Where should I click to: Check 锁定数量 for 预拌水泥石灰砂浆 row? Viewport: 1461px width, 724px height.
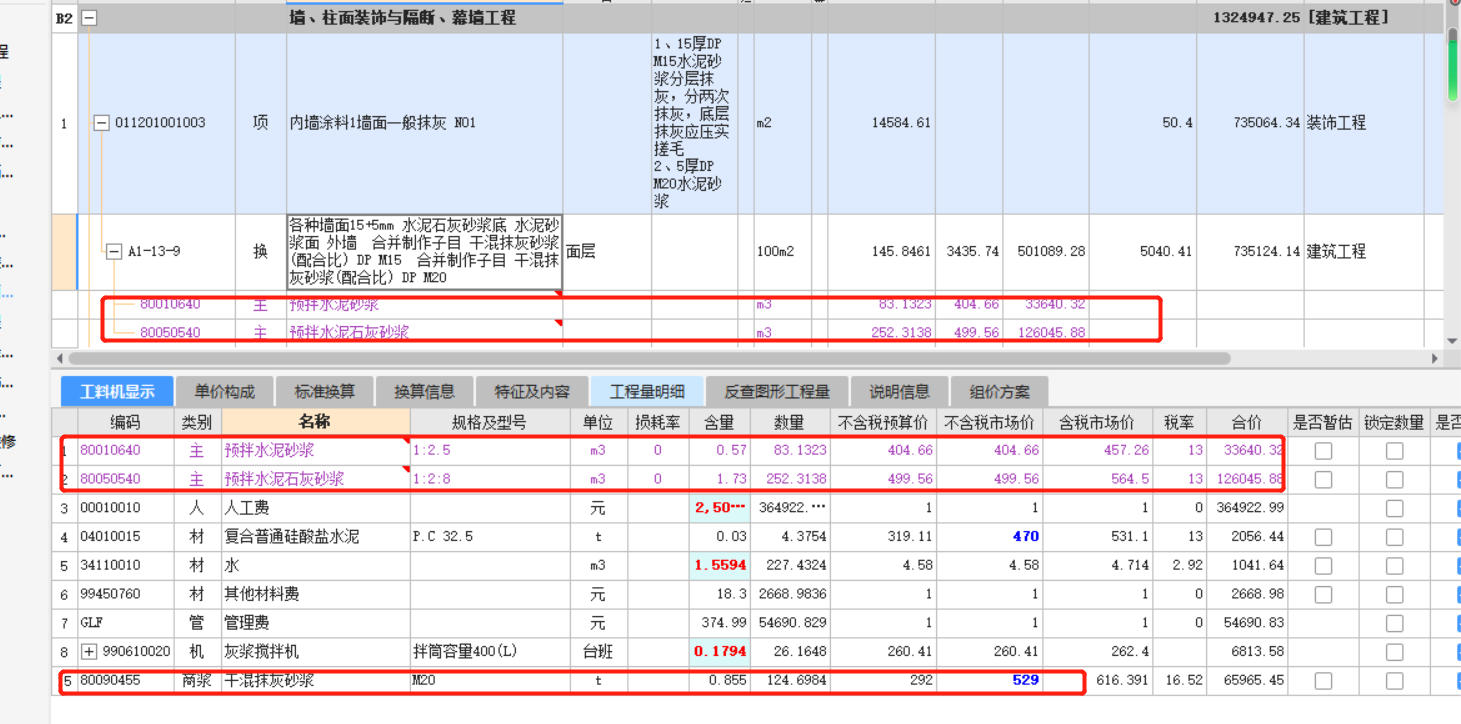coord(1394,479)
